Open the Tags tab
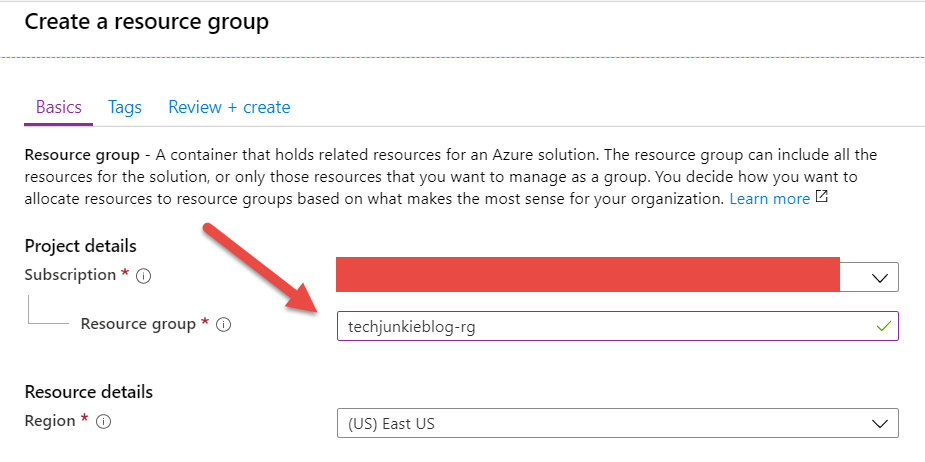This screenshot has width=925, height=462. (x=125, y=107)
